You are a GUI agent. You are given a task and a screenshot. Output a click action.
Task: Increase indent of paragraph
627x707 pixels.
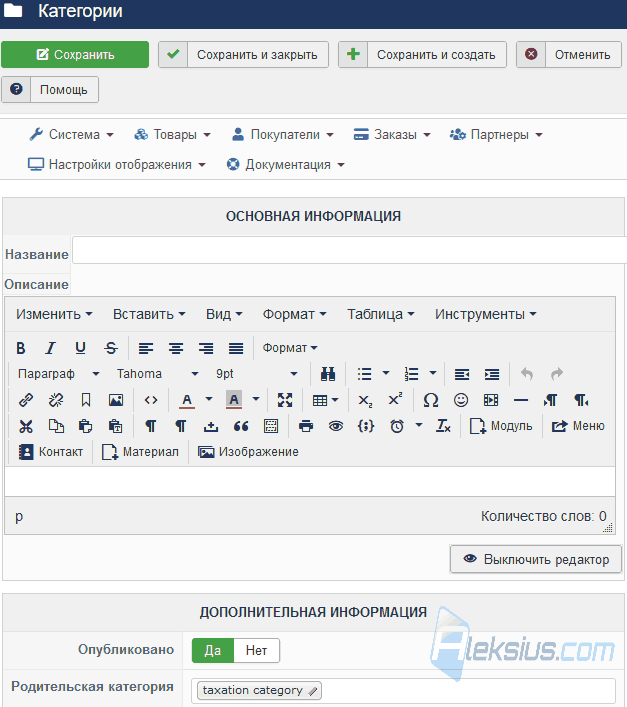[x=492, y=374]
